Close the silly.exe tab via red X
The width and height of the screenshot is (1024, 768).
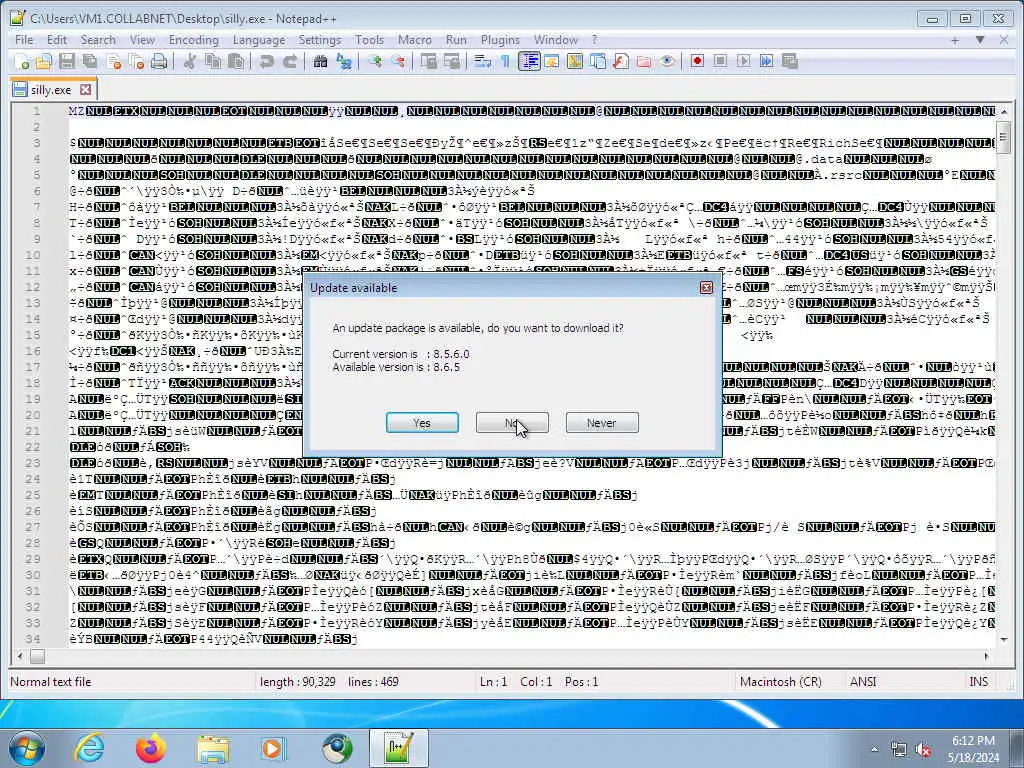(86, 89)
